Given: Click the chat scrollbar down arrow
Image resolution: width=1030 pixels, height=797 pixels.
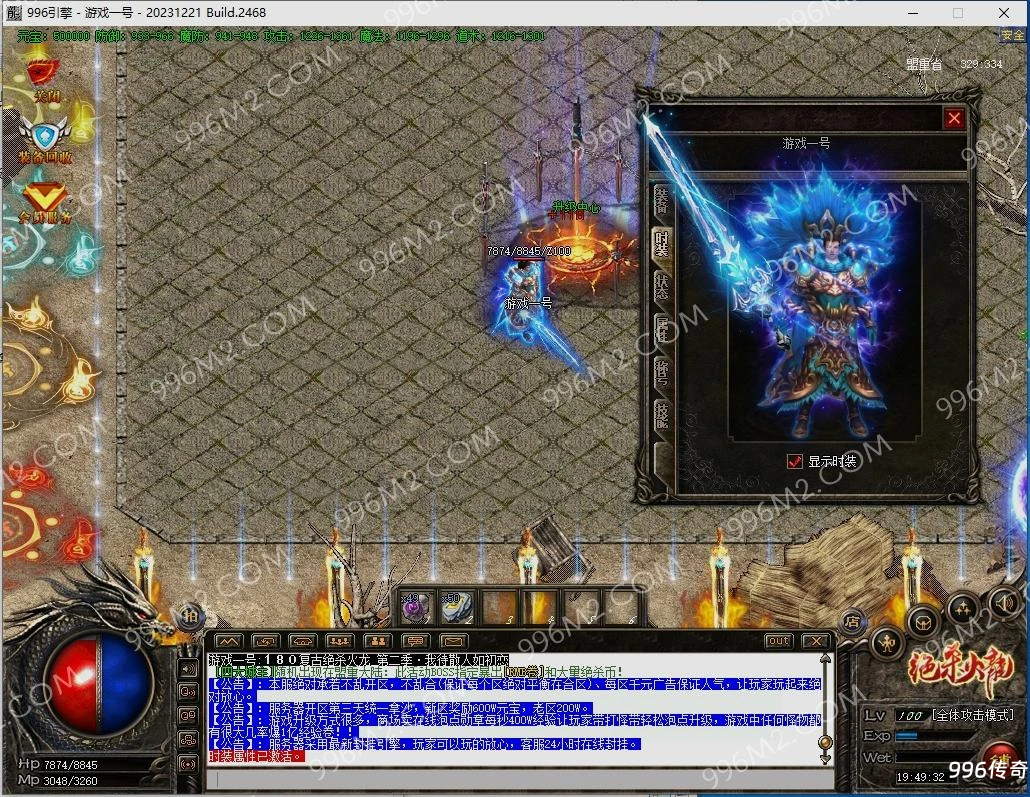Looking at the screenshot, I should [825, 759].
